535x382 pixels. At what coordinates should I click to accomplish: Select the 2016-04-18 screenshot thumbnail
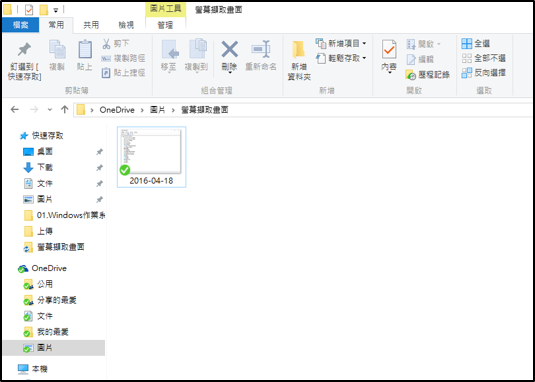pos(151,157)
